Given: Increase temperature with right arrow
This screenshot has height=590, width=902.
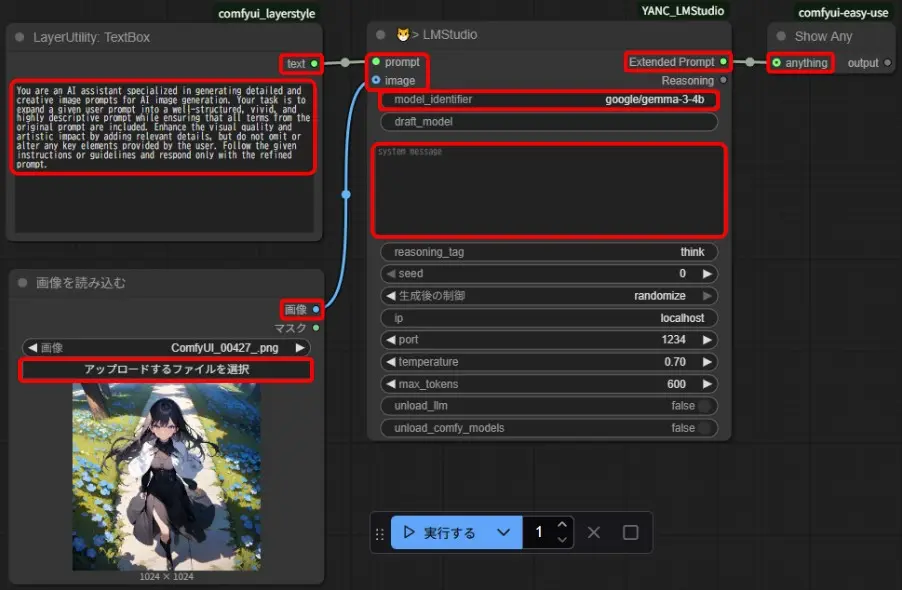Looking at the screenshot, I should 707,362.
